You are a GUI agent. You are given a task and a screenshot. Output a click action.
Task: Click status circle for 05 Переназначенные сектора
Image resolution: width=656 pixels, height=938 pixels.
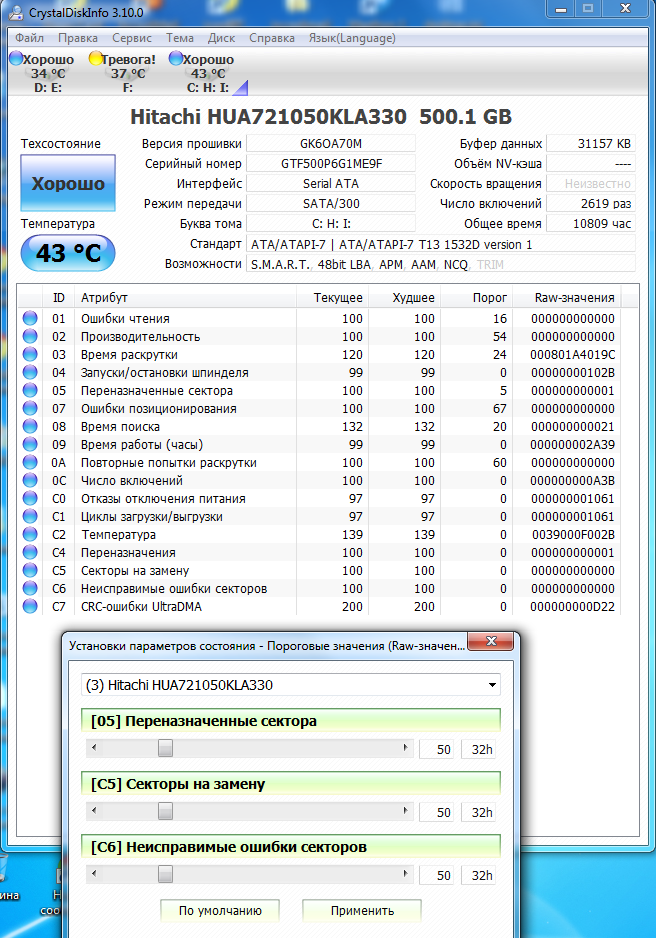(30, 390)
